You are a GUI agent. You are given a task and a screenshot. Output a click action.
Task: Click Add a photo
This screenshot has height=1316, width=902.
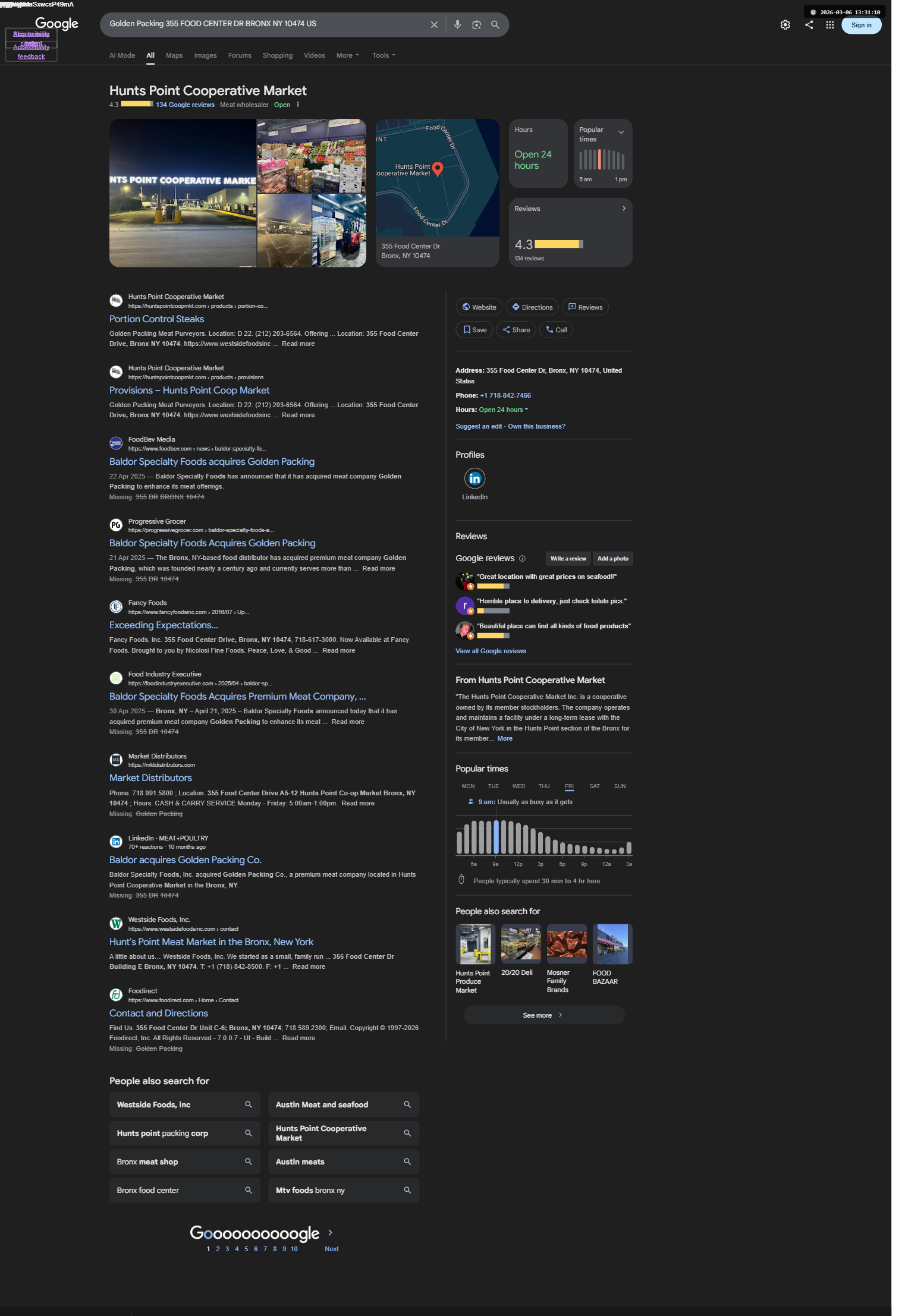612,559
